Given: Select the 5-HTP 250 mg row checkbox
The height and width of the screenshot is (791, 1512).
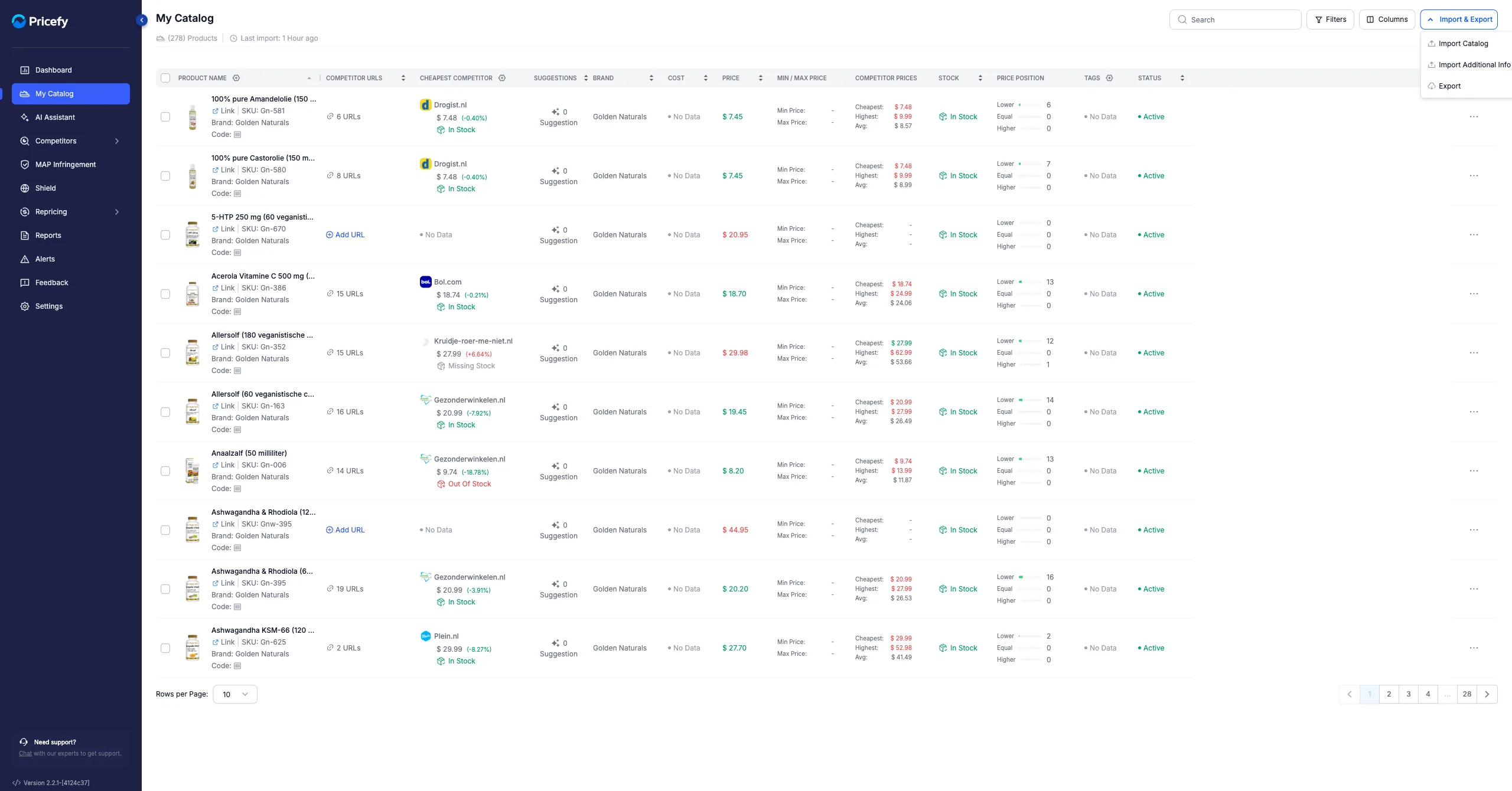Looking at the screenshot, I should tap(165, 235).
